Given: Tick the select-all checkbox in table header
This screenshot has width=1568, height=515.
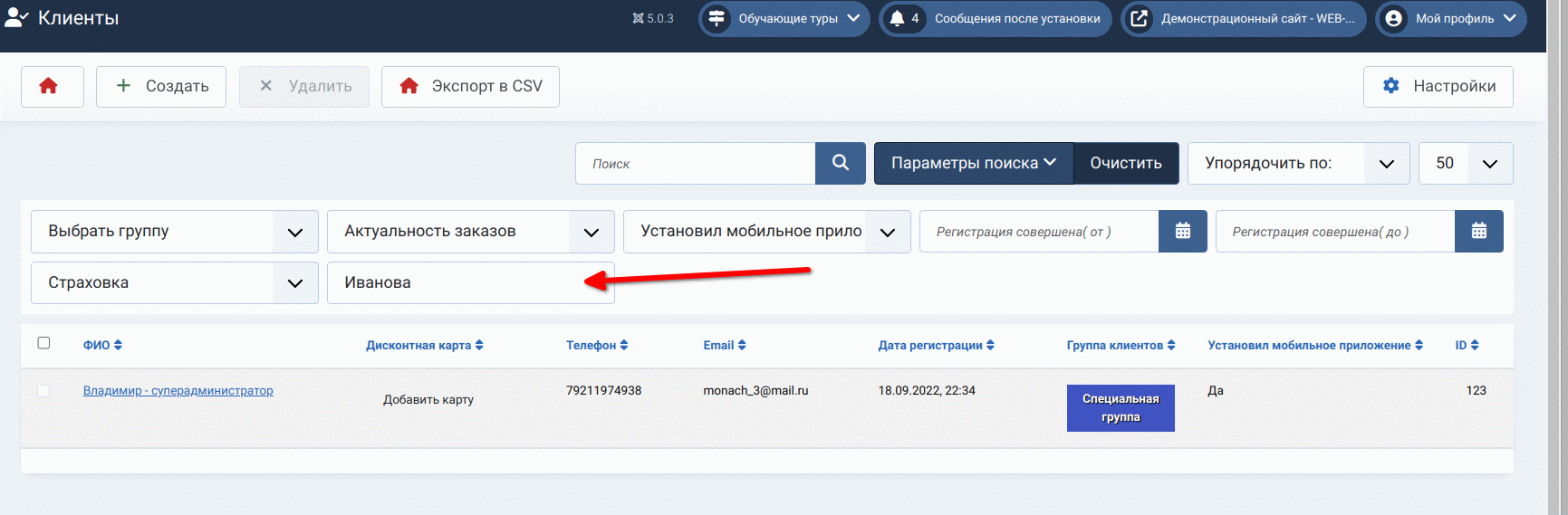Looking at the screenshot, I should [43, 343].
